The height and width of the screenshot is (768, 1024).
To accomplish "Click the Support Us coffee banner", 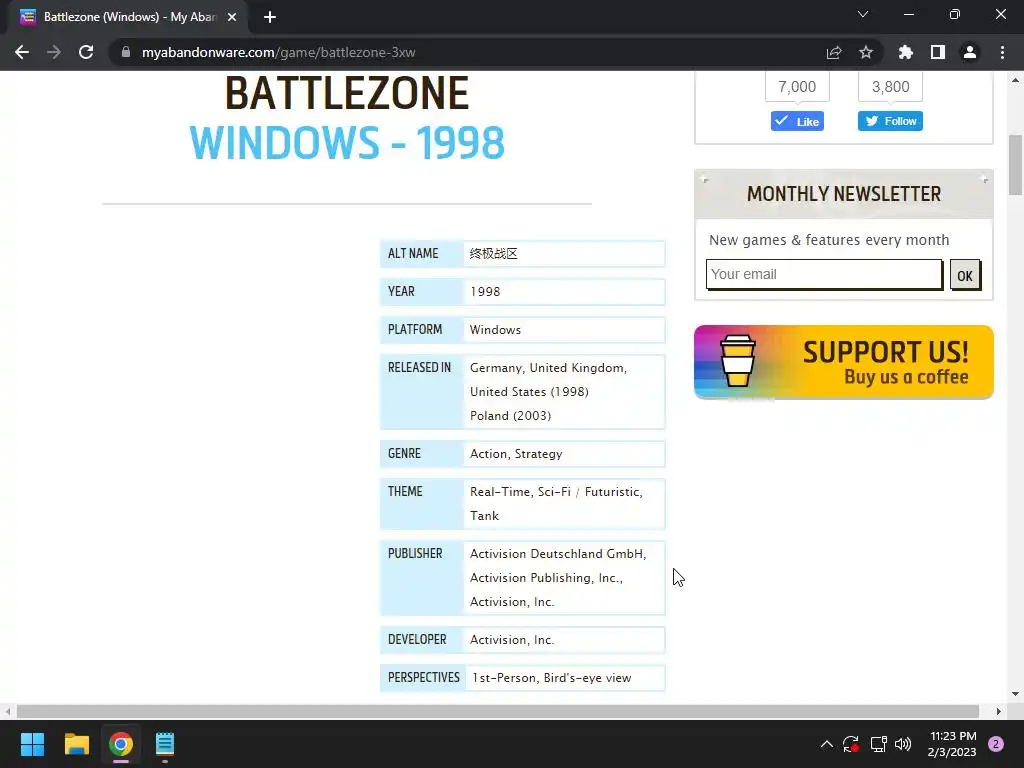I will click(844, 362).
